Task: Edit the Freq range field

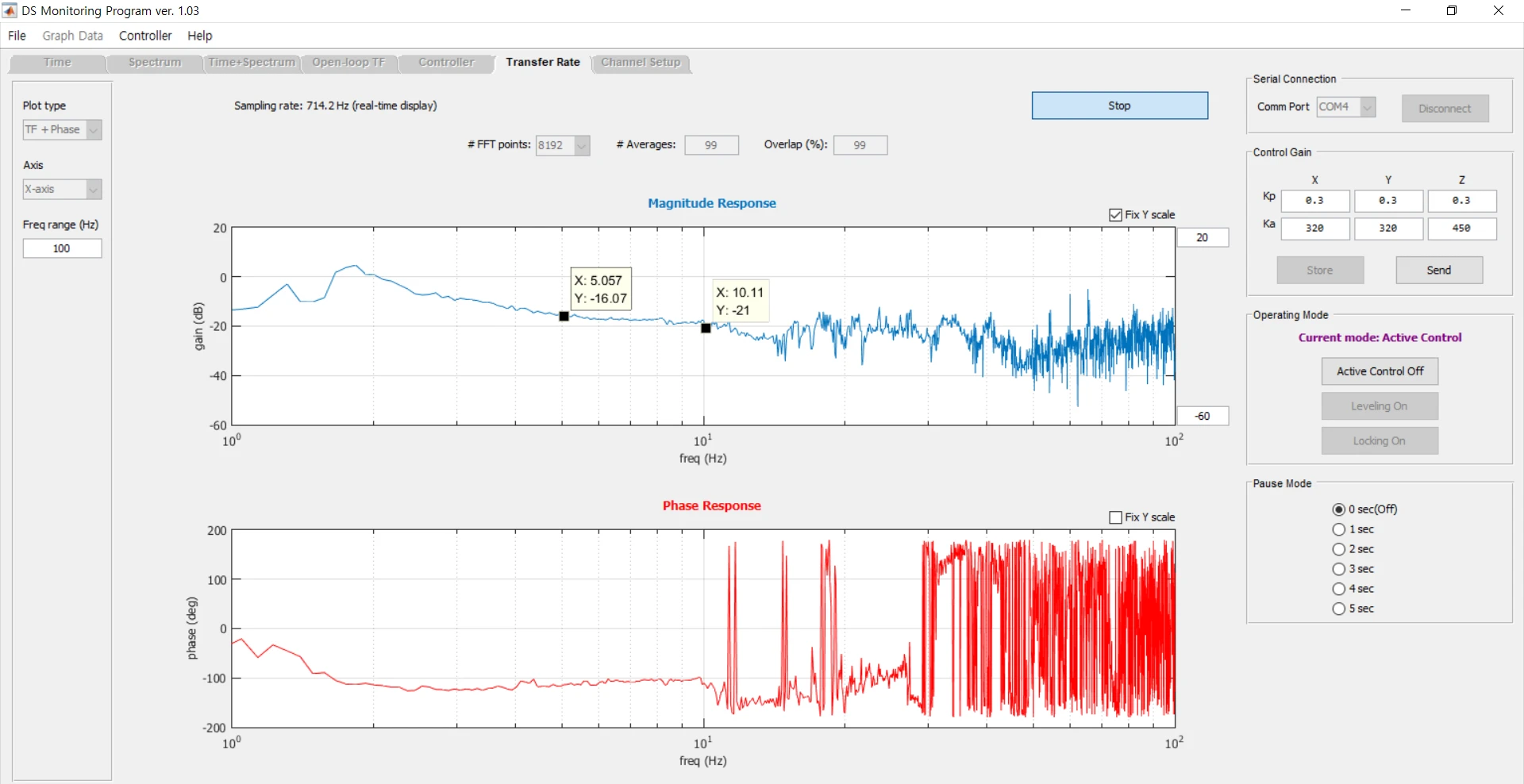Action: pyautogui.click(x=62, y=248)
